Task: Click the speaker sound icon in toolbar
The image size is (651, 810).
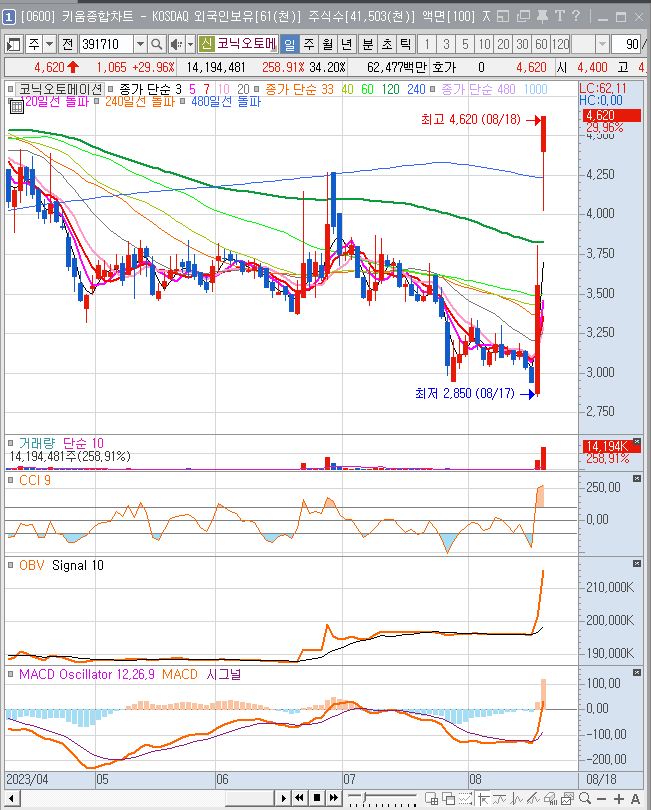Action: coord(176,44)
